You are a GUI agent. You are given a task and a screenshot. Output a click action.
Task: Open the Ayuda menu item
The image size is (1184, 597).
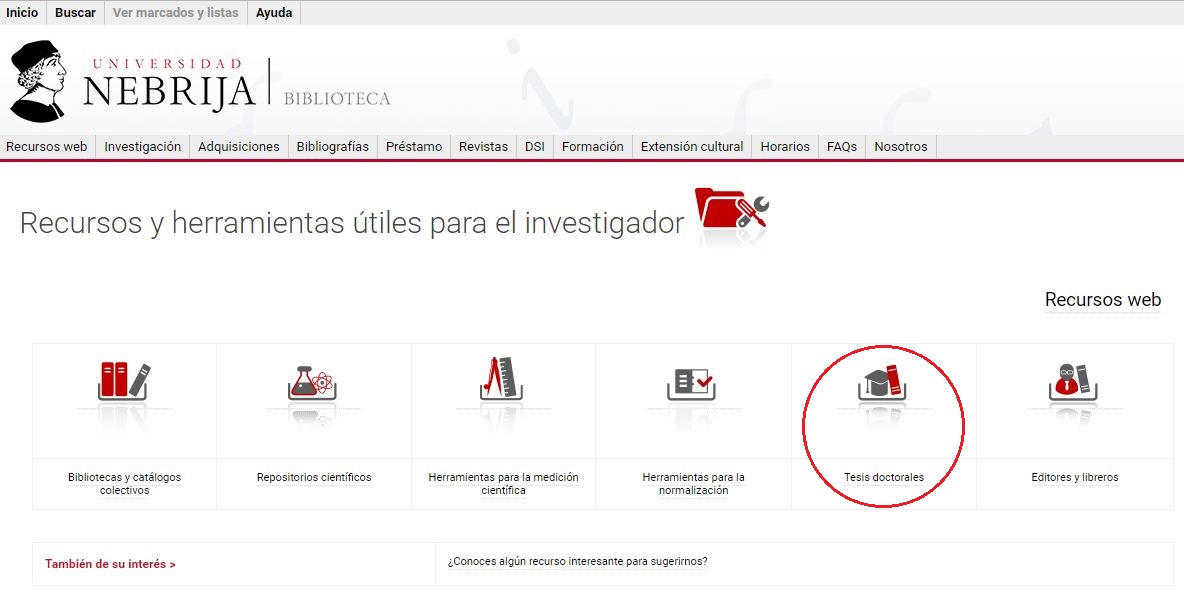pos(274,13)
